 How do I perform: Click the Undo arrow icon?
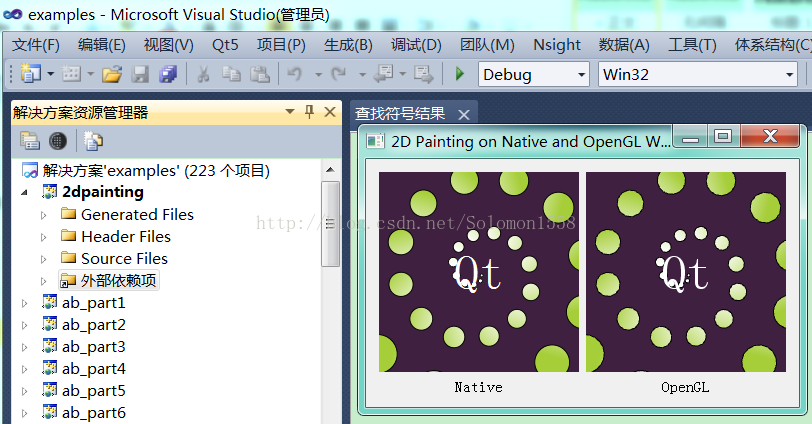295,74
